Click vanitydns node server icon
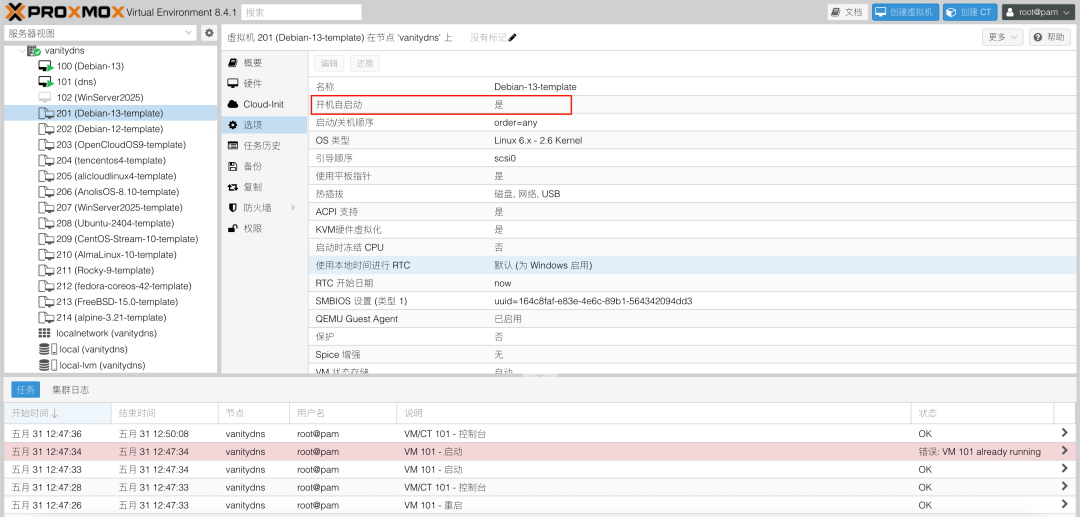Screen dimensions: 1080x517 point(34,51)
